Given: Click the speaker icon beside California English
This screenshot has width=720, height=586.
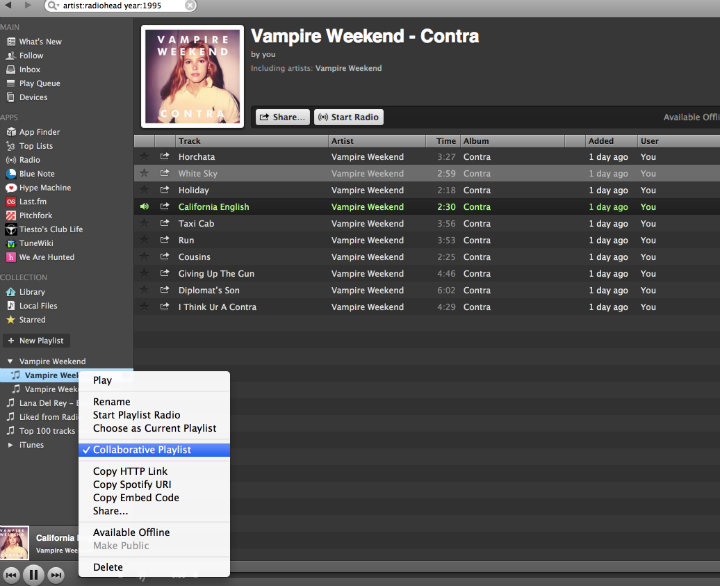Looking at the screenshot, I should (144, 207).
